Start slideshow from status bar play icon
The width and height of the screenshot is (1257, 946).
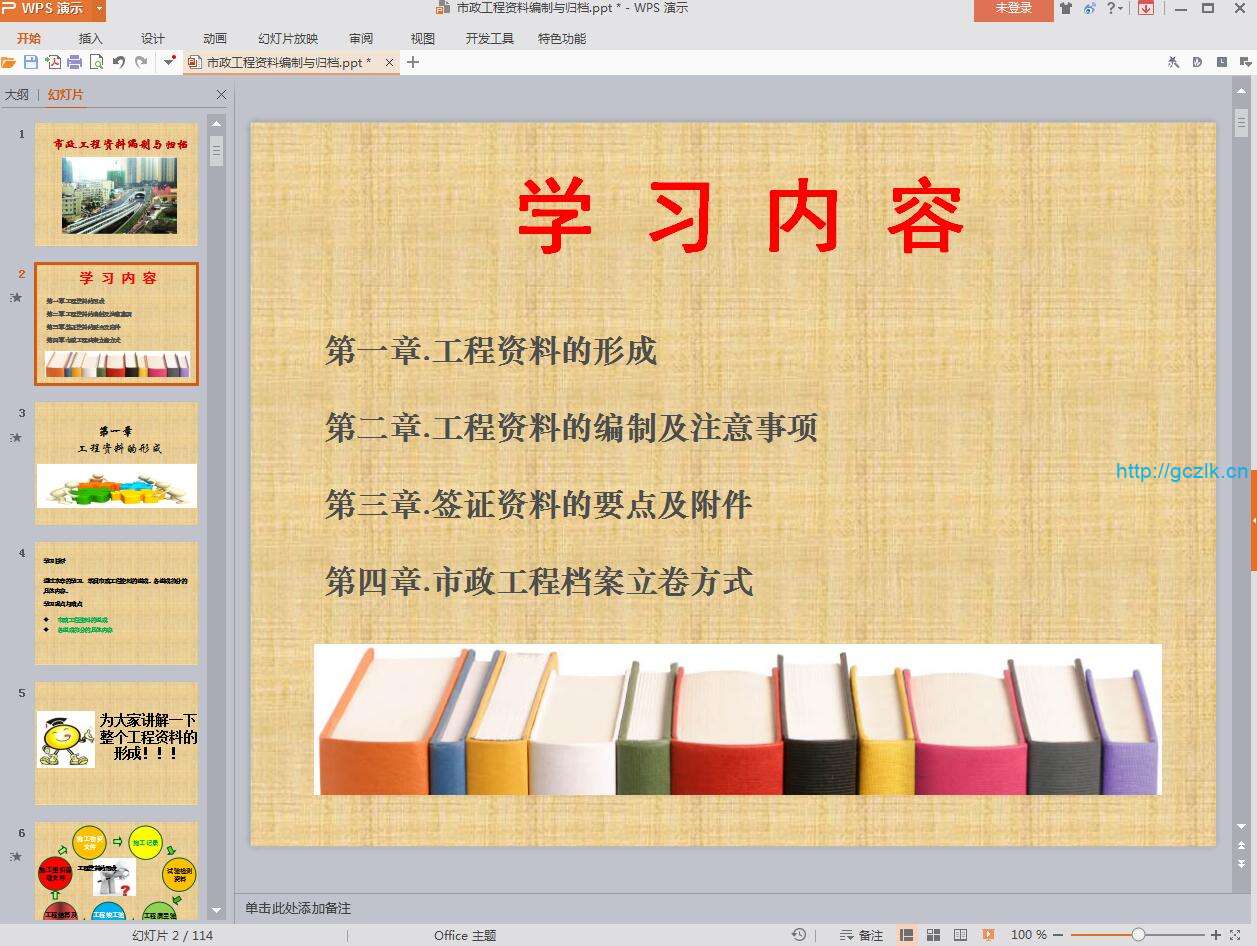[988, 935]
